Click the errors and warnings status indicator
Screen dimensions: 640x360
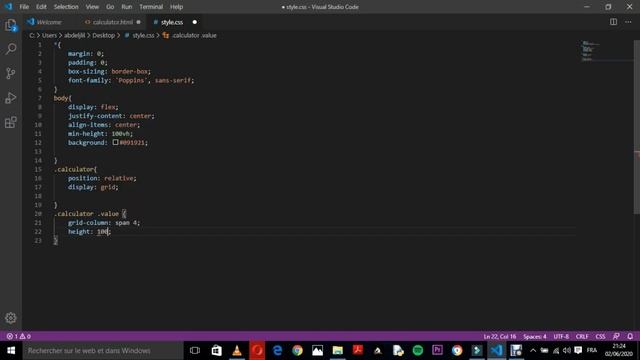(18, 336)
